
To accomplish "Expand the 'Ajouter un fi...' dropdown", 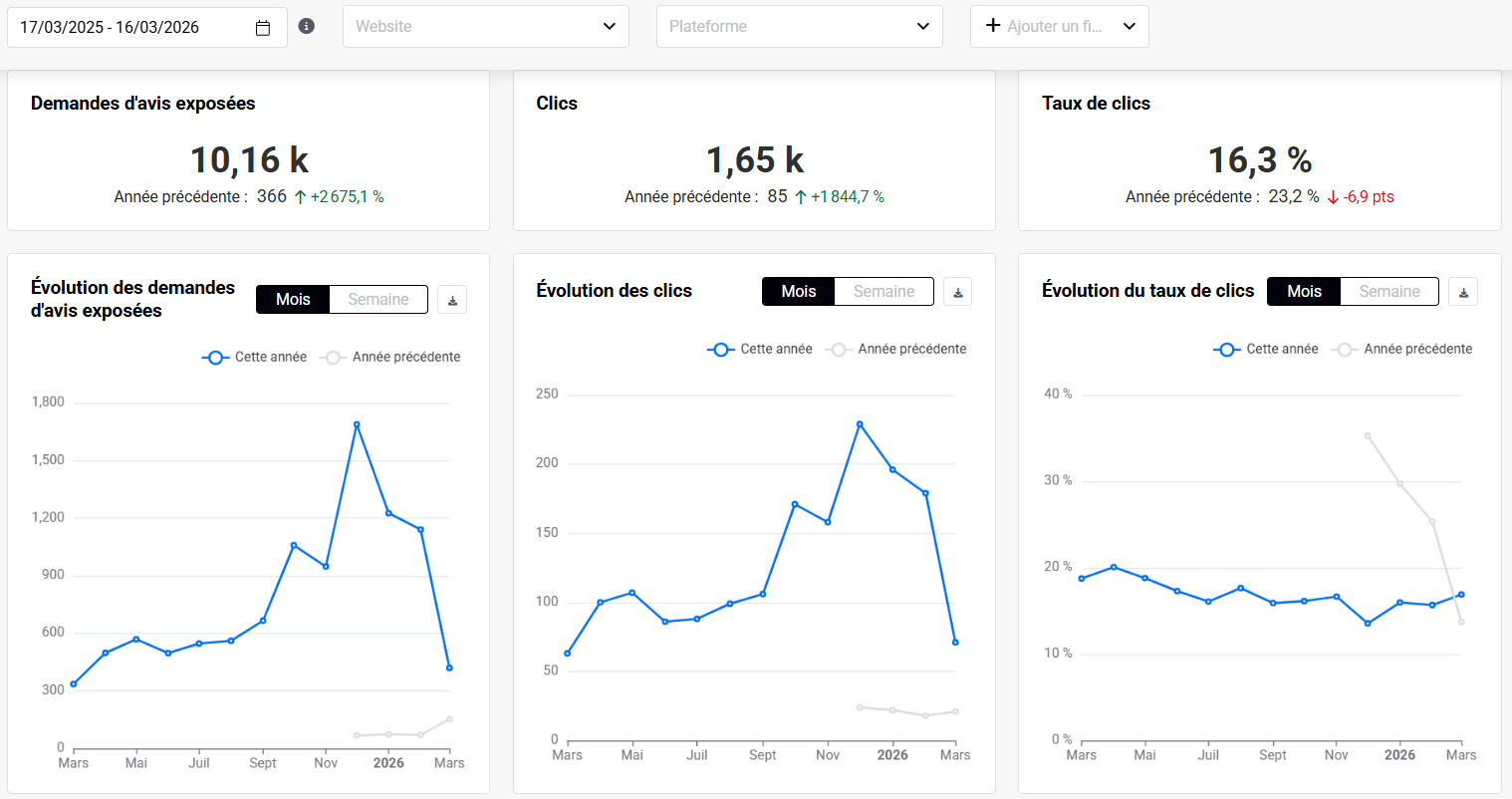I will (1129, 27).
